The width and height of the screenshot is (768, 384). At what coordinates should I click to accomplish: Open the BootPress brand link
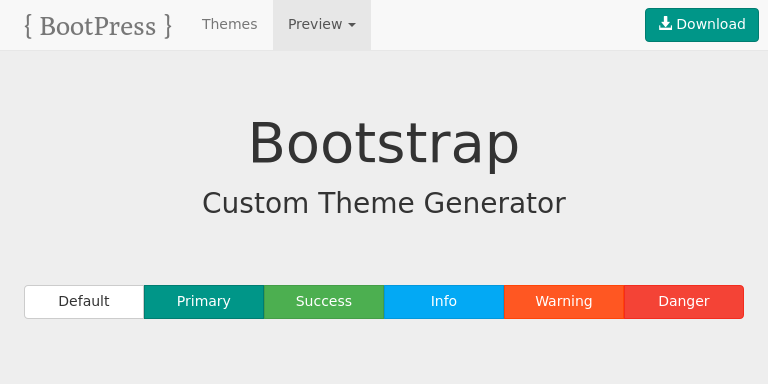pyautogui.click(x=98, y=25)
